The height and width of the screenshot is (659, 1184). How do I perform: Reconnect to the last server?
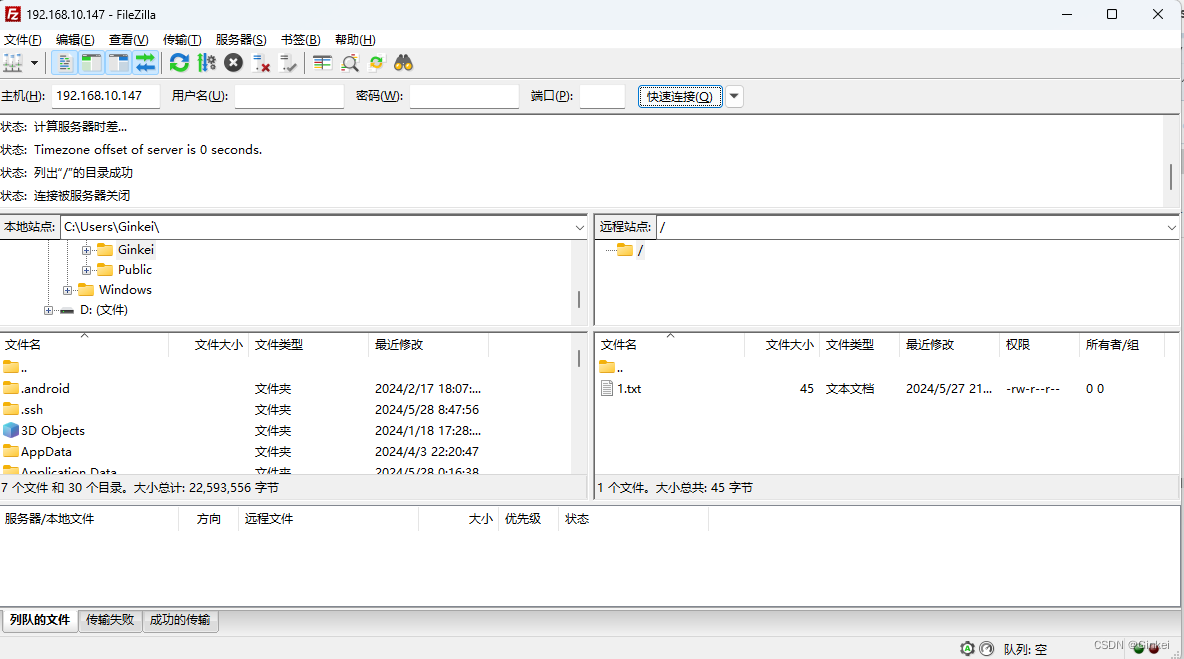288,63
